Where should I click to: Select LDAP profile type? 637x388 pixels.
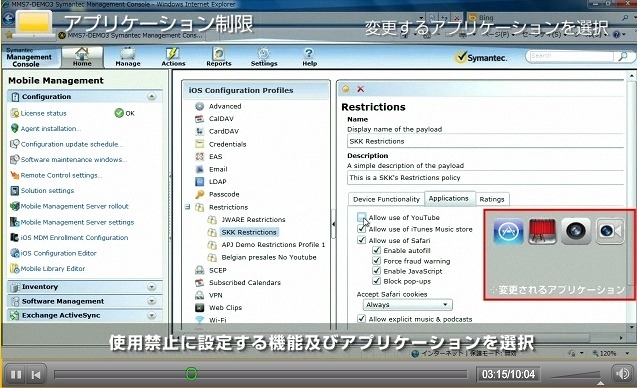[217, 182]
